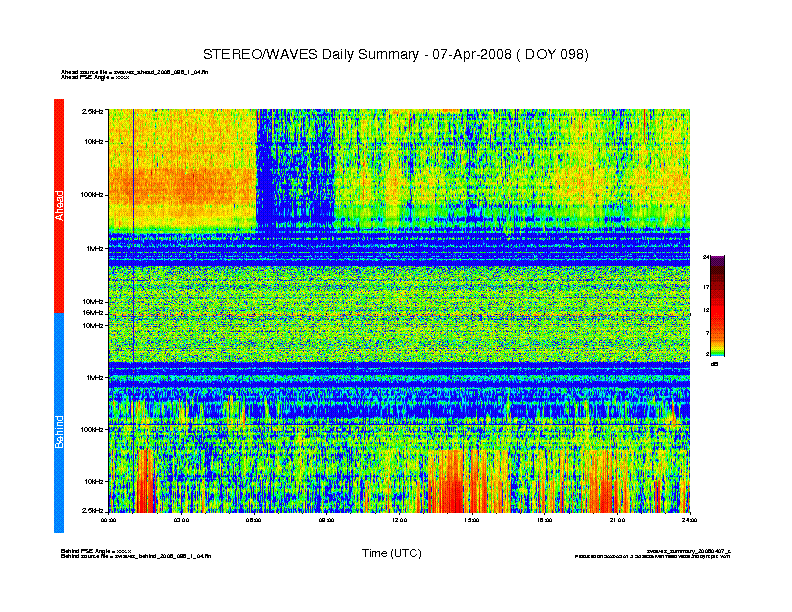
Task: Click the 'Ahead source file' text line
Action: 134,72
